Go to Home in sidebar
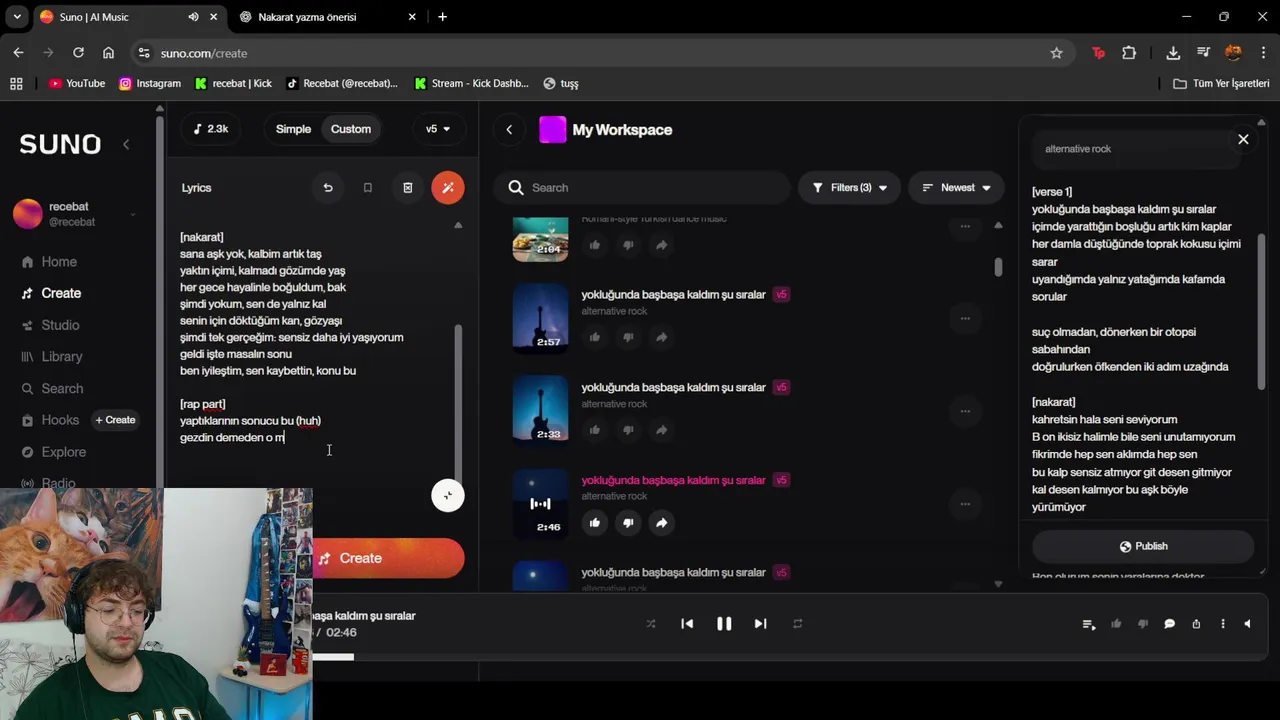Viewport: 1280px width, 720px height. click(49, 262)
